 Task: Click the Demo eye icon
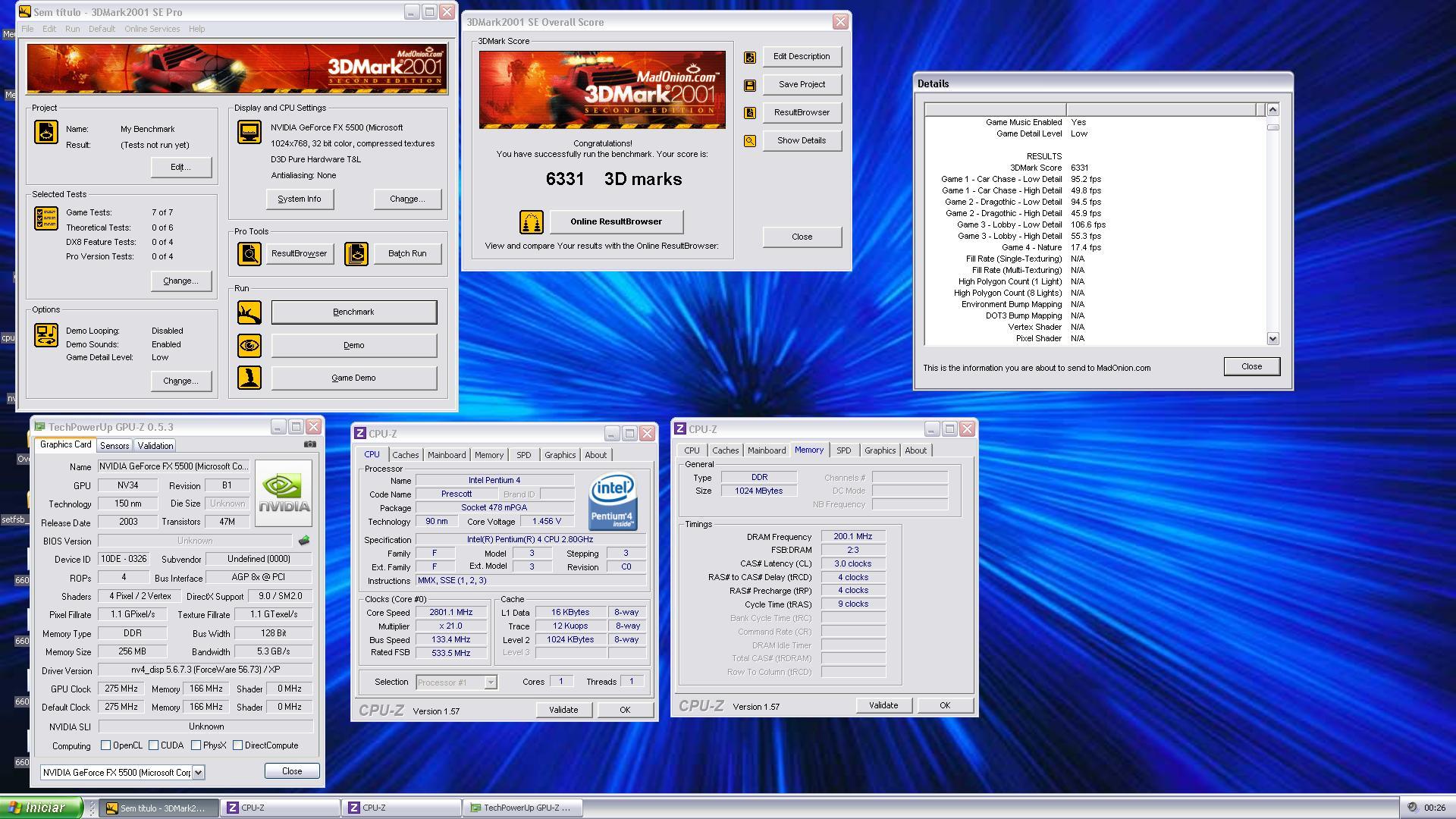point(249,345)
